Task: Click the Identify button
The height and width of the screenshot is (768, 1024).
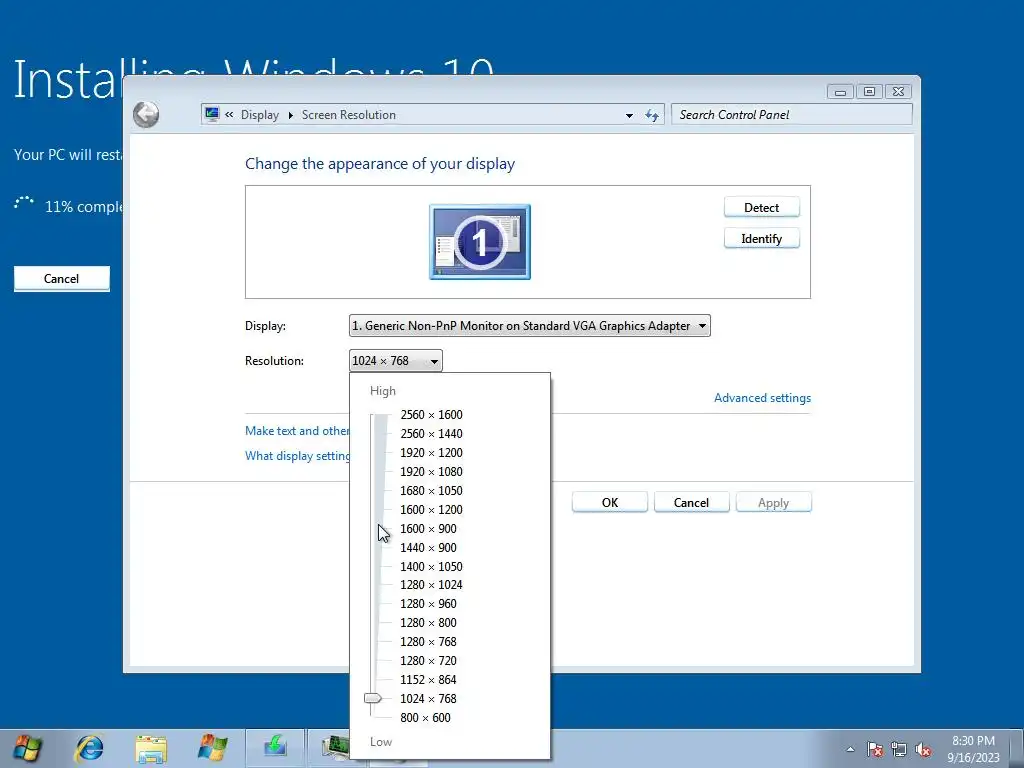Action: tap(761, 239)
